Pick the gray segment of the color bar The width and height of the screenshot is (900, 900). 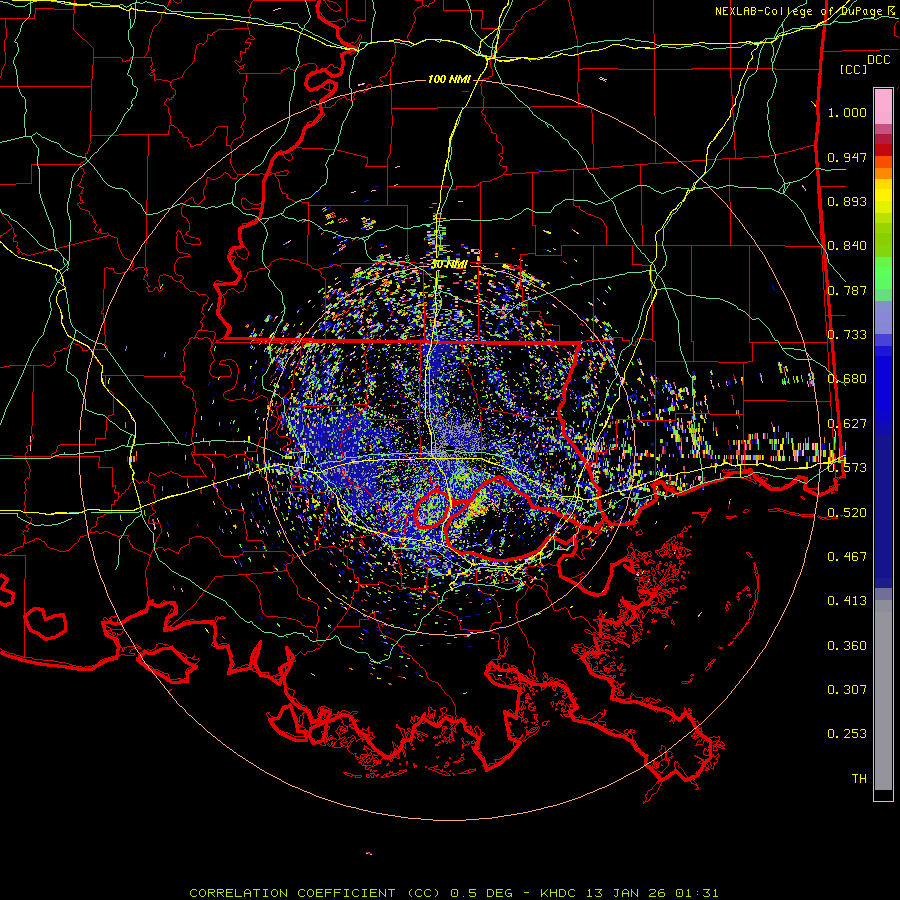883,695
